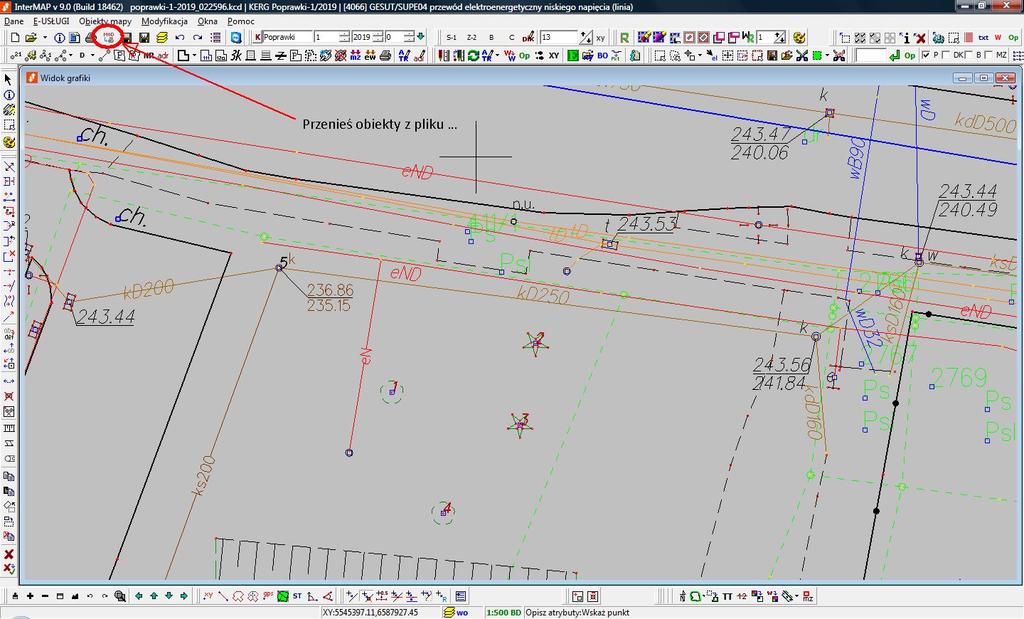Toggle the B checkbox
The image size is (1024, 619).
[969, 56]
